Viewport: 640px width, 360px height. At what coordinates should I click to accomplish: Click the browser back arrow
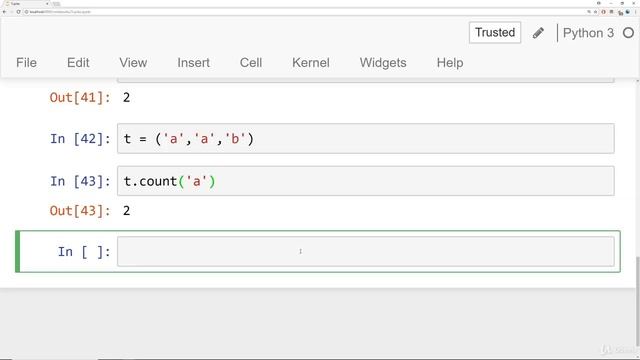tap(4, 12)
